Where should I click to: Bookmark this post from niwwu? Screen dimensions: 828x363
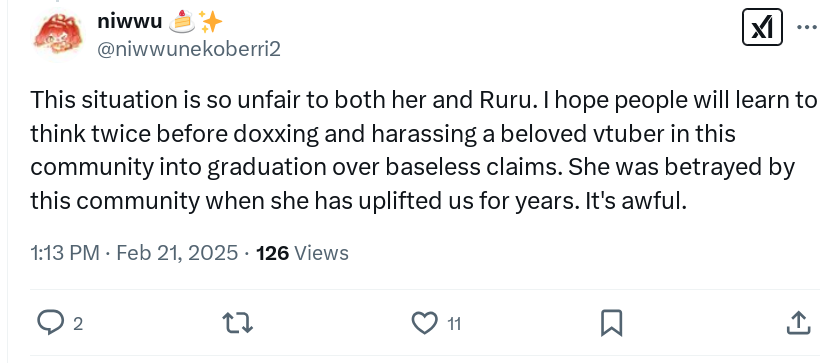[611, 323]
